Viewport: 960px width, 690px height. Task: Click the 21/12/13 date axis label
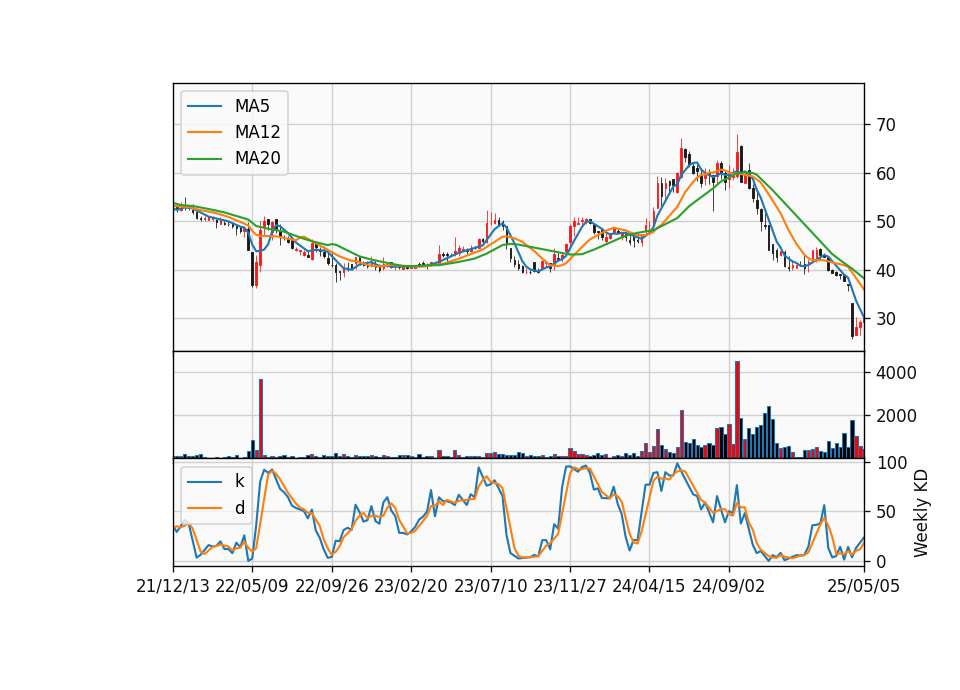[173, 587]
